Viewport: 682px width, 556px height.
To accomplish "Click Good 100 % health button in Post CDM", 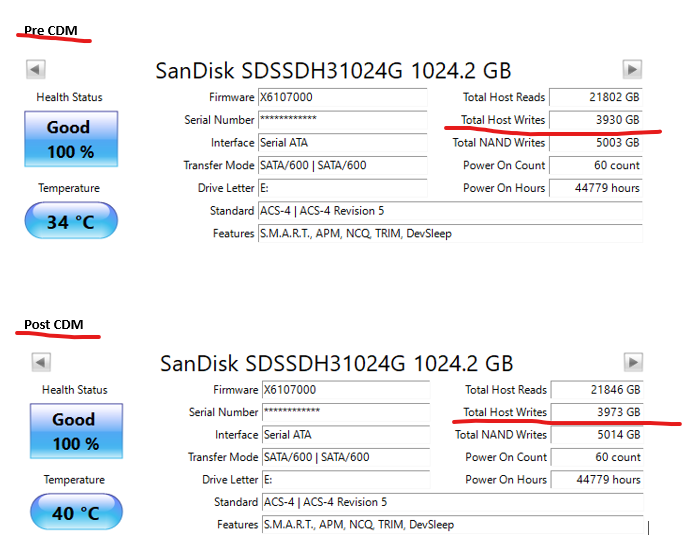I will pos(77,431).
